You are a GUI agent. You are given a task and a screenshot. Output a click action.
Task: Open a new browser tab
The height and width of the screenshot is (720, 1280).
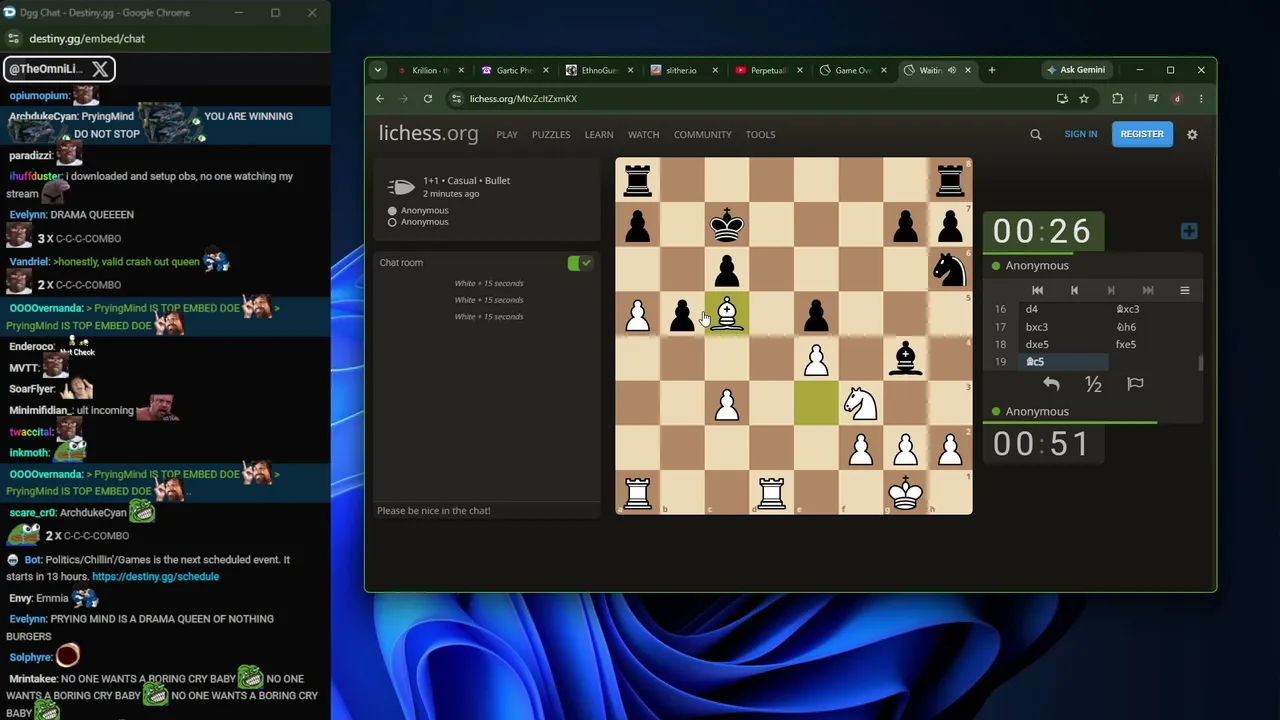tap(992, 70)
